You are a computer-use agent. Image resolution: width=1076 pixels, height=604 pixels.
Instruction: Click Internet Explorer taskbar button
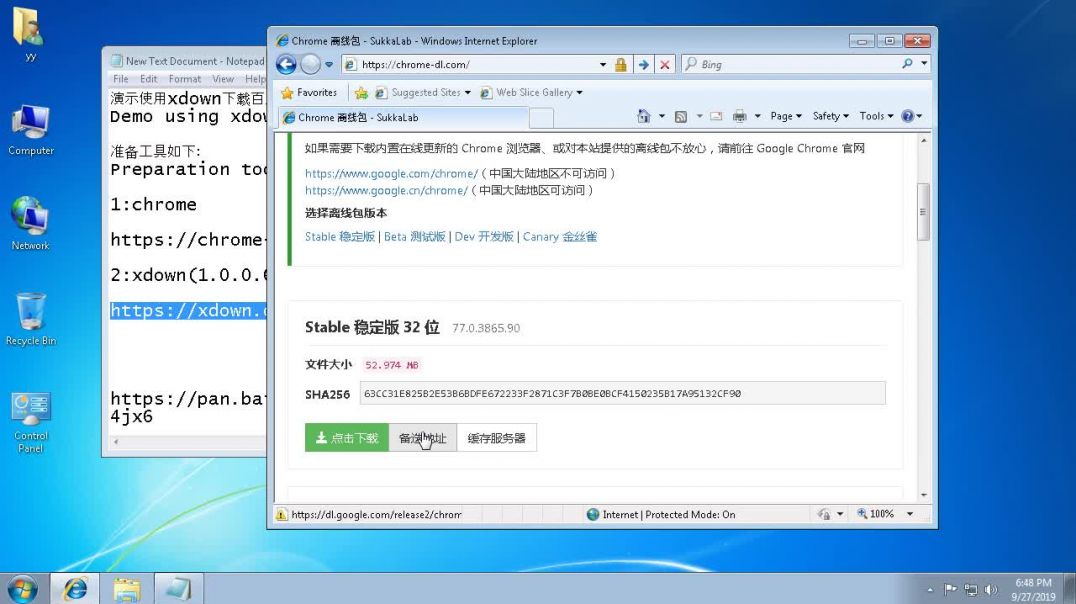point(75,589)
